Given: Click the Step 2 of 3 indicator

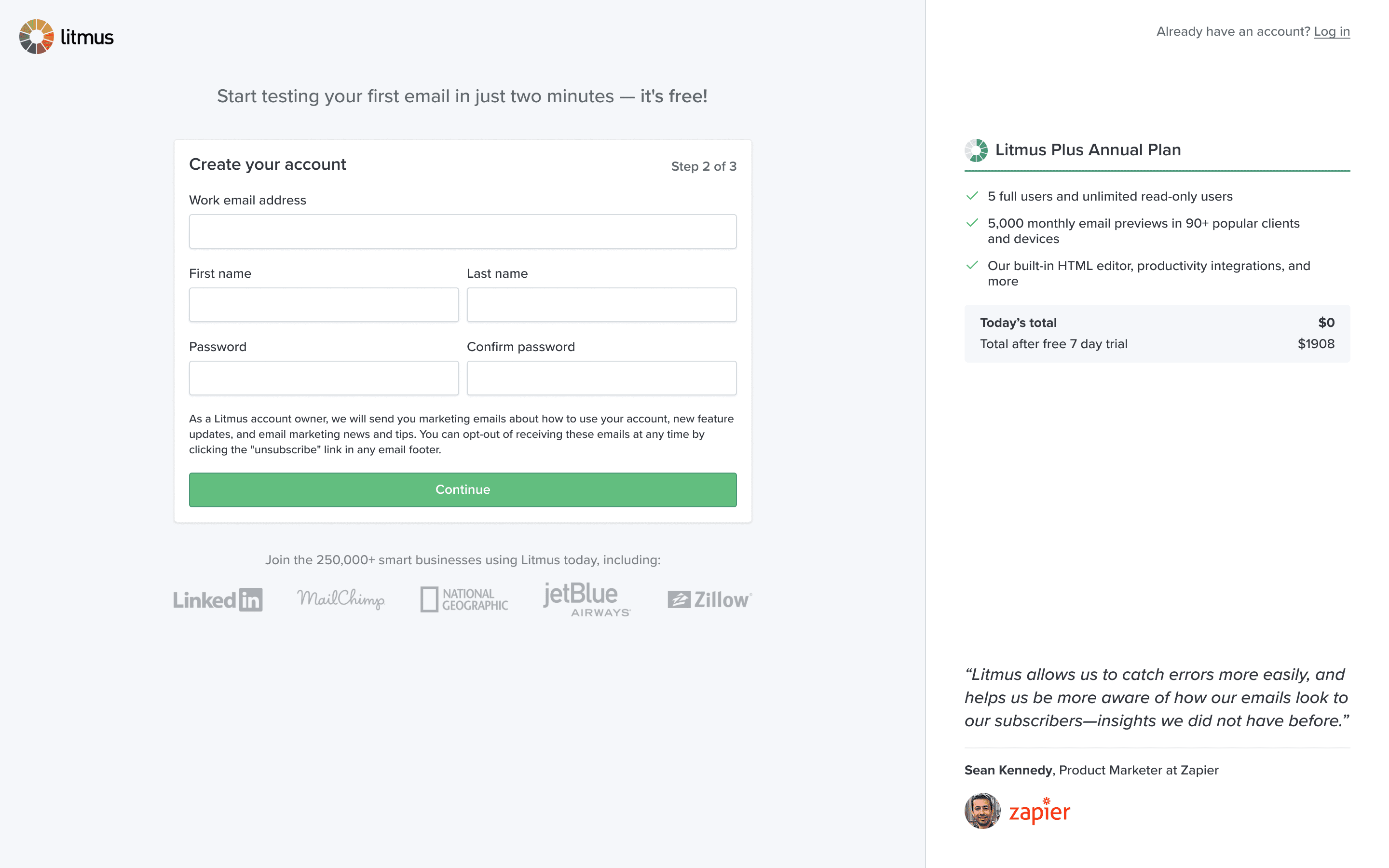Looking at the screenshot, I should pos(704,166).
